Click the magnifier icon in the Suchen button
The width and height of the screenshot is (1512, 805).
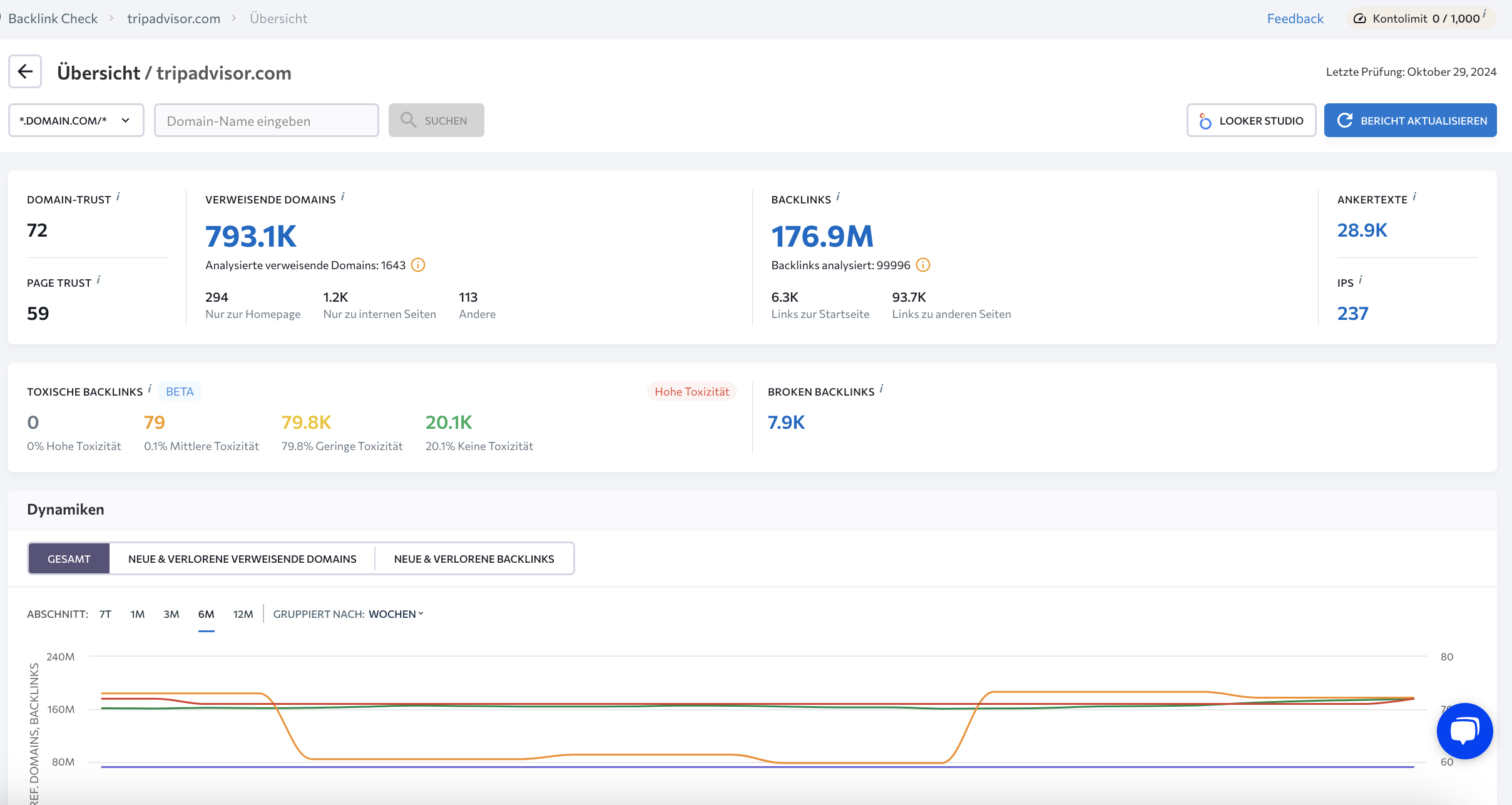point(409,120)
